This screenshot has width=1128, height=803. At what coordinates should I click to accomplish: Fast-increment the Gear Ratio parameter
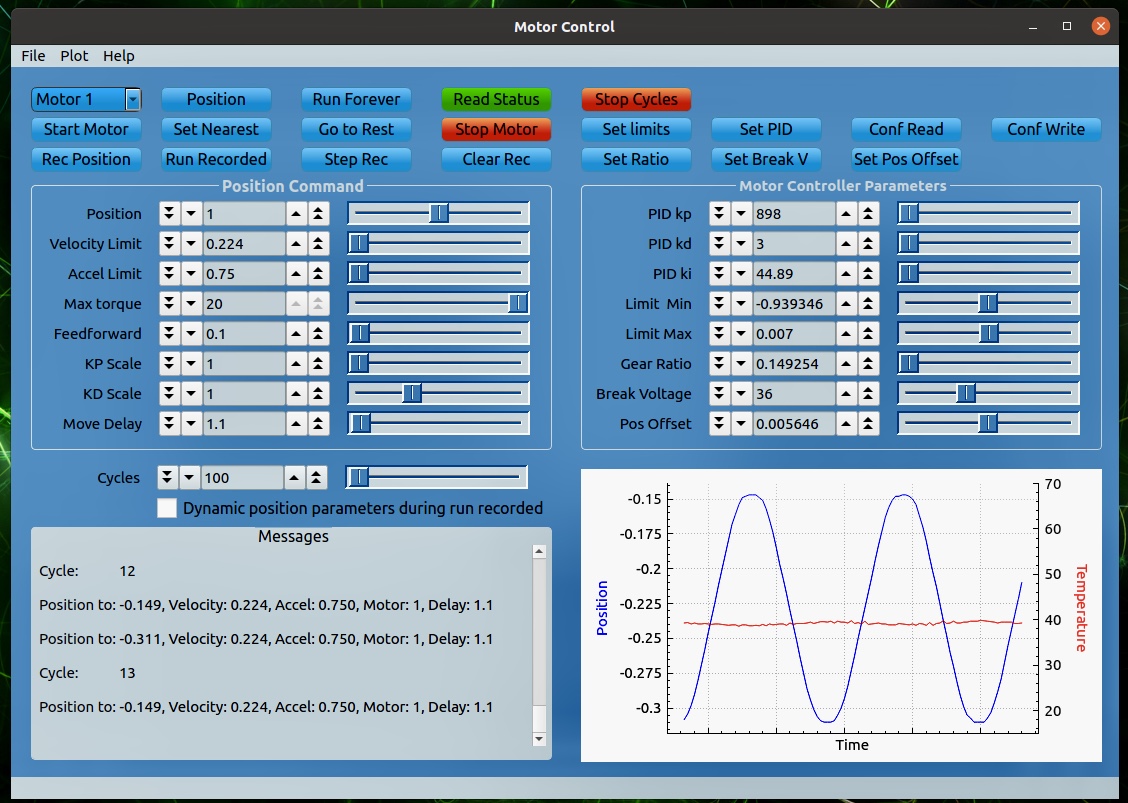click(868, 363)
